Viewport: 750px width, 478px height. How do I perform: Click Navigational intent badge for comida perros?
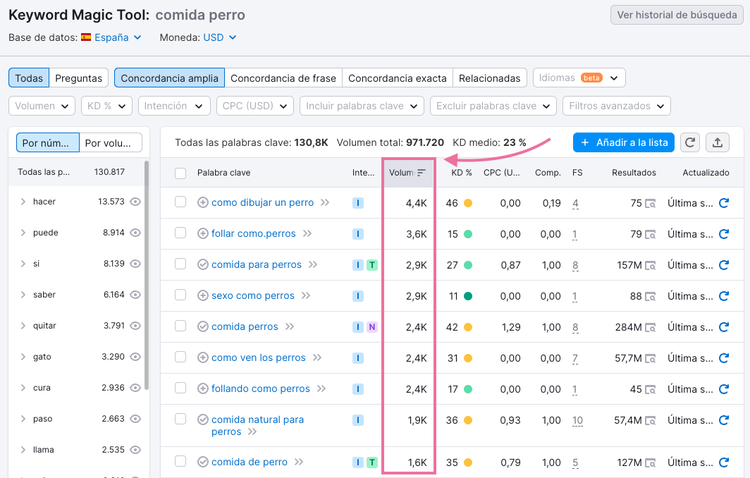click(x=372, y=327)
